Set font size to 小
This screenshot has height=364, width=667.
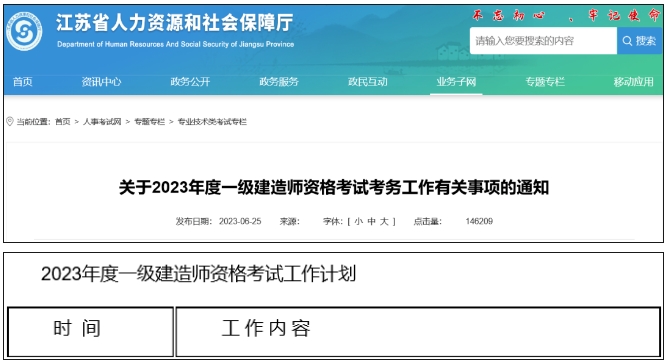tap(359, 221)
